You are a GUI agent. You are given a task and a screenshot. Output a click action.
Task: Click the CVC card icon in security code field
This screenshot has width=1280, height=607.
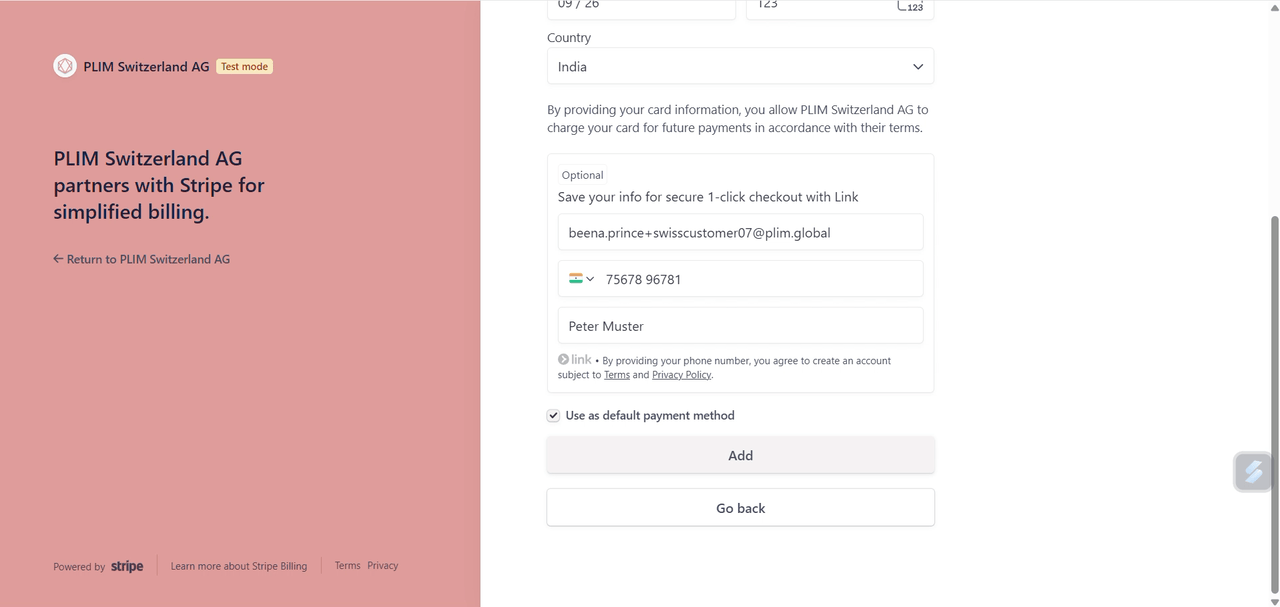pyautogui.click(x=909, y=6)
